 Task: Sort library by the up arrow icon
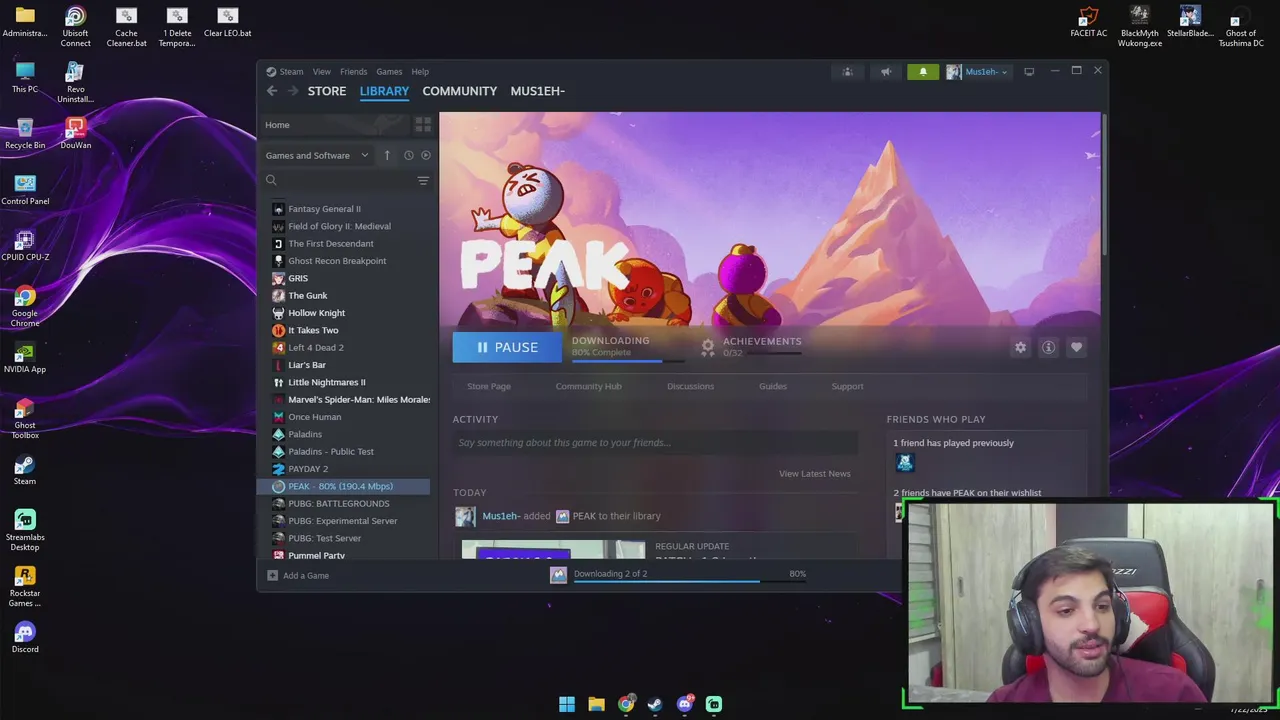point(387,155)
